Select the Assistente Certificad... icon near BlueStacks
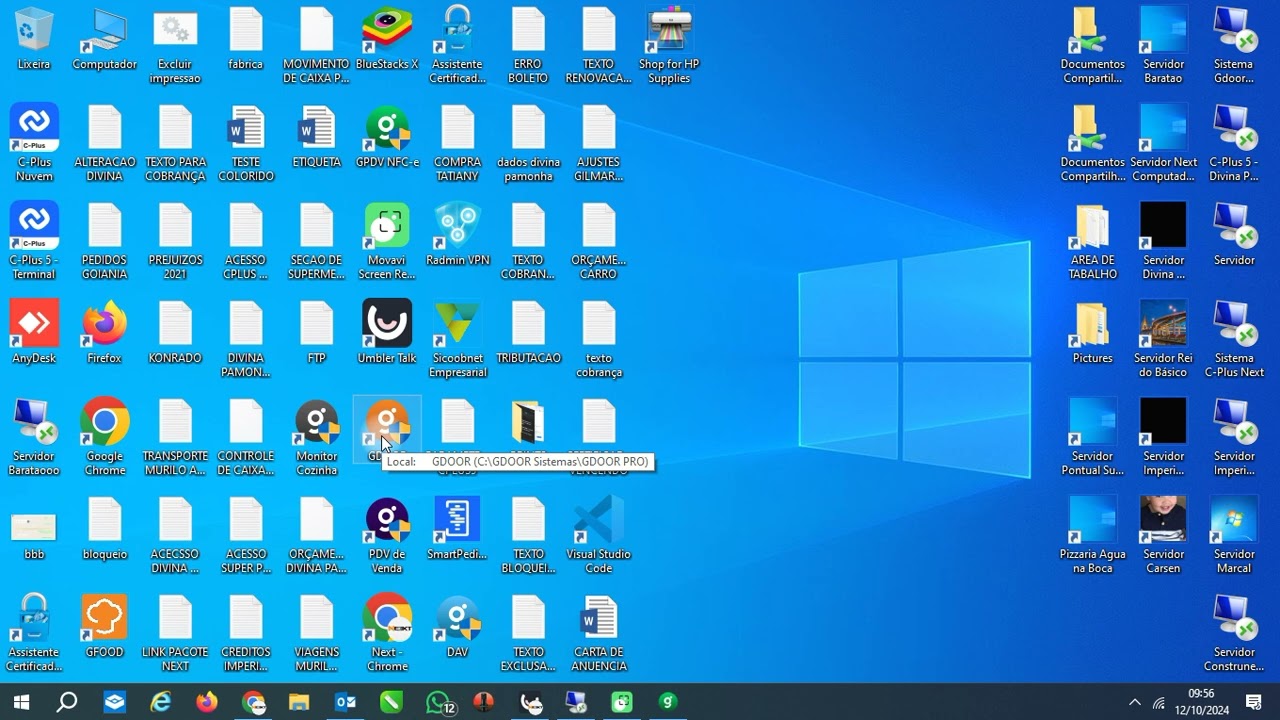This screenshot has width=1280, height=720. [x=458, y=46]
